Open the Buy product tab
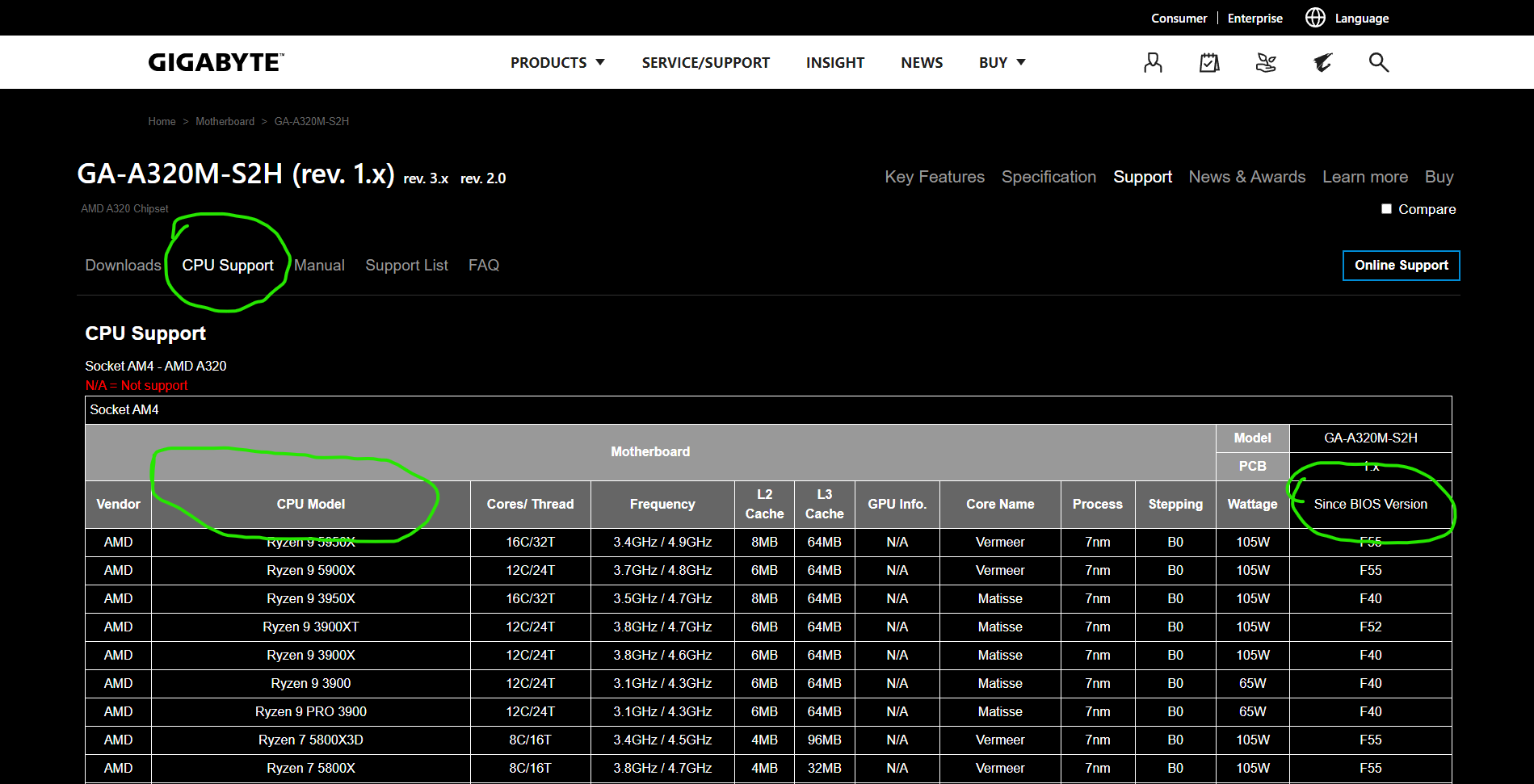The height and width of the screenshot is (784, 1534). point(1439,177)
